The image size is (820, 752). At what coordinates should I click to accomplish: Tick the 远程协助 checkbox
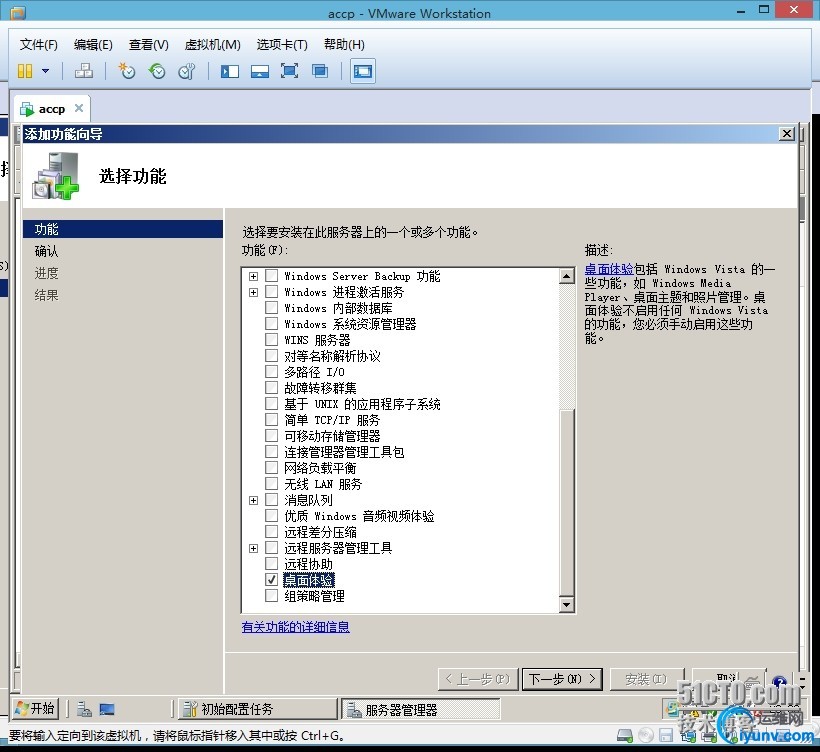coord(271,564)
